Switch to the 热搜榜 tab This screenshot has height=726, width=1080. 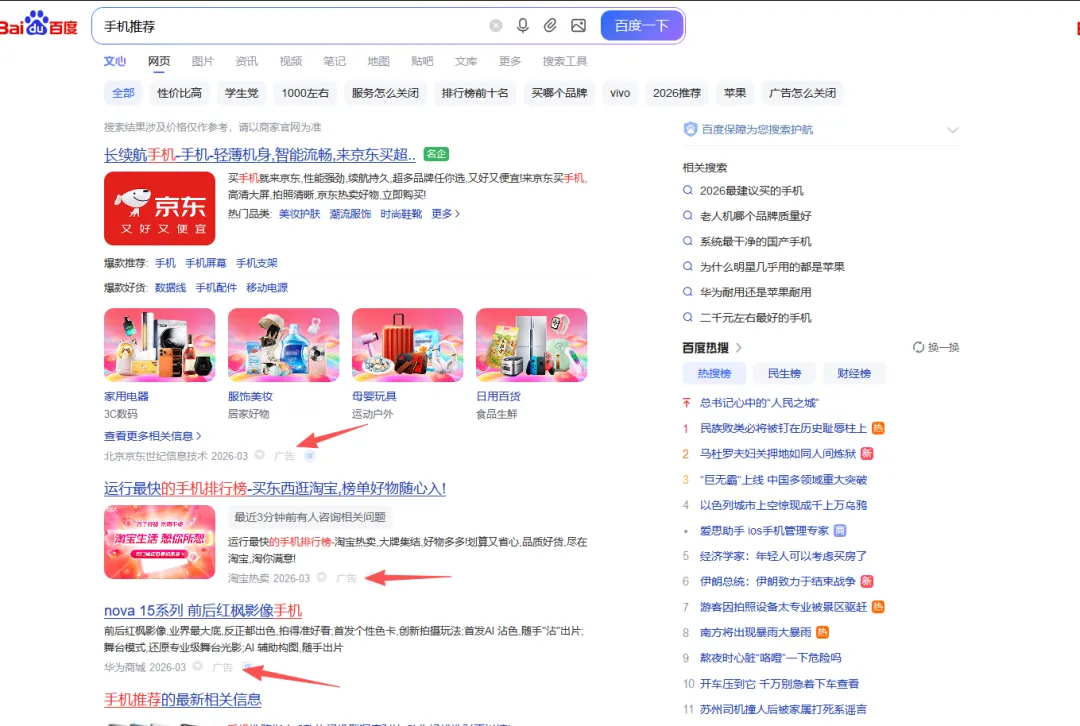tap(714, 373)
